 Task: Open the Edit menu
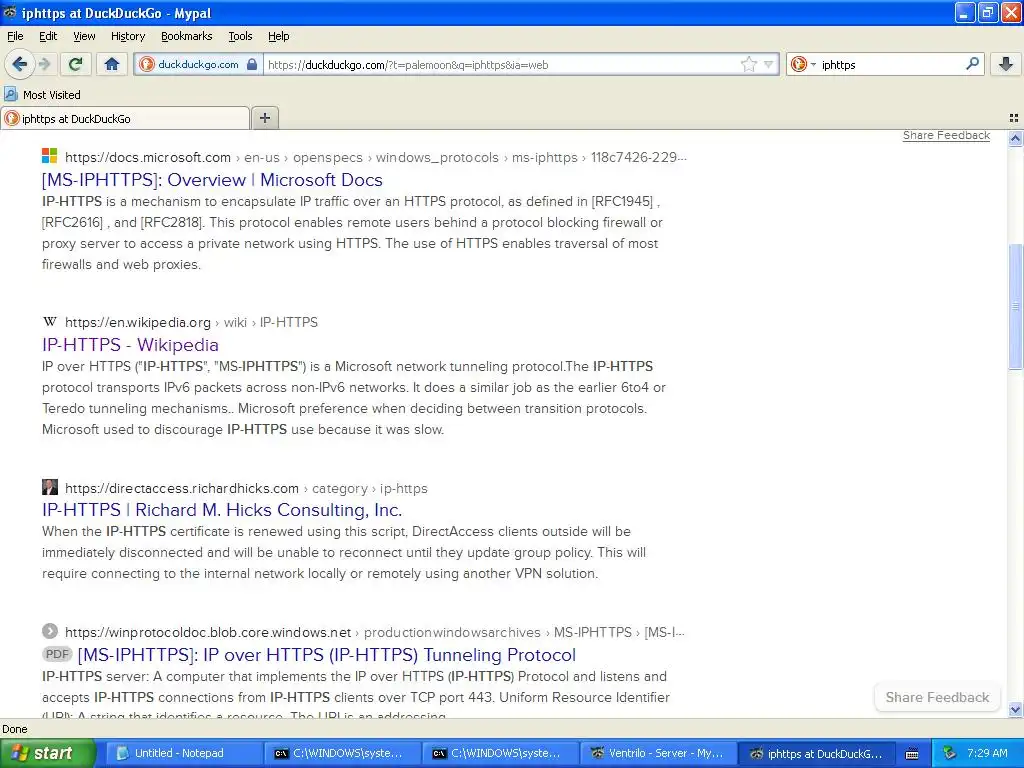pyautogui.click(x=48, y=36)
